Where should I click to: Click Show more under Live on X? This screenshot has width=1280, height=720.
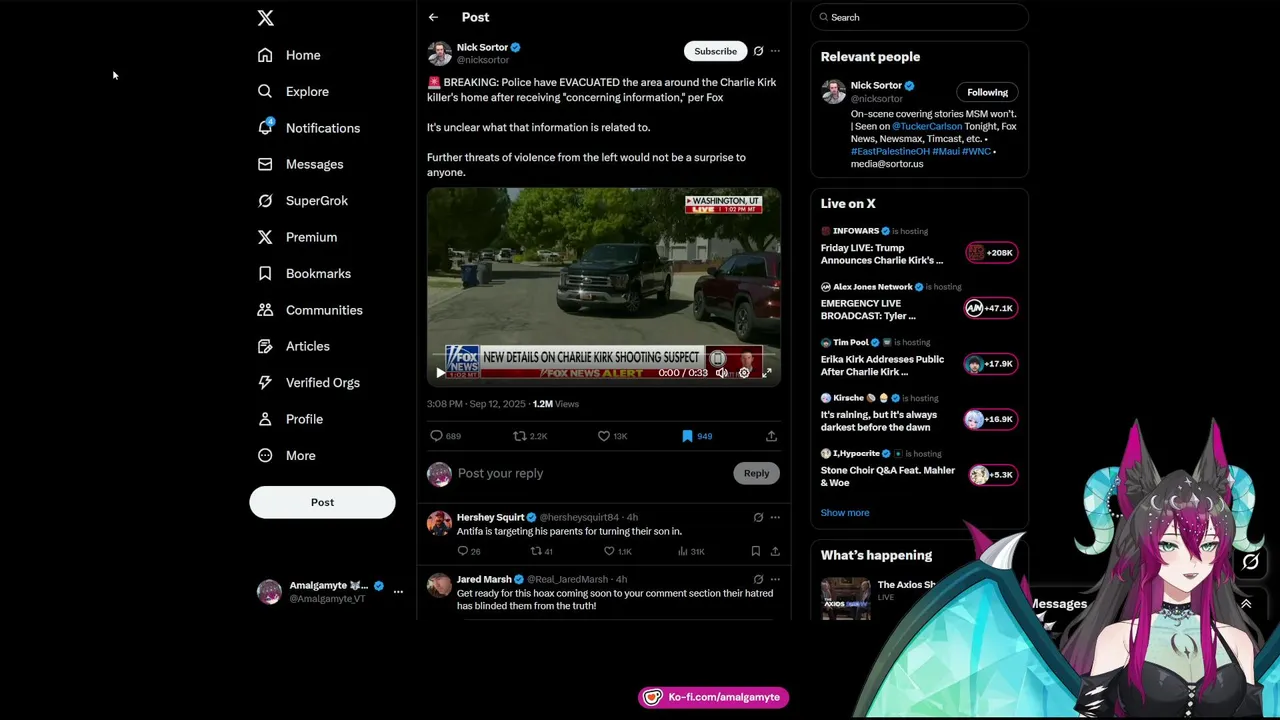pos(845,512)
